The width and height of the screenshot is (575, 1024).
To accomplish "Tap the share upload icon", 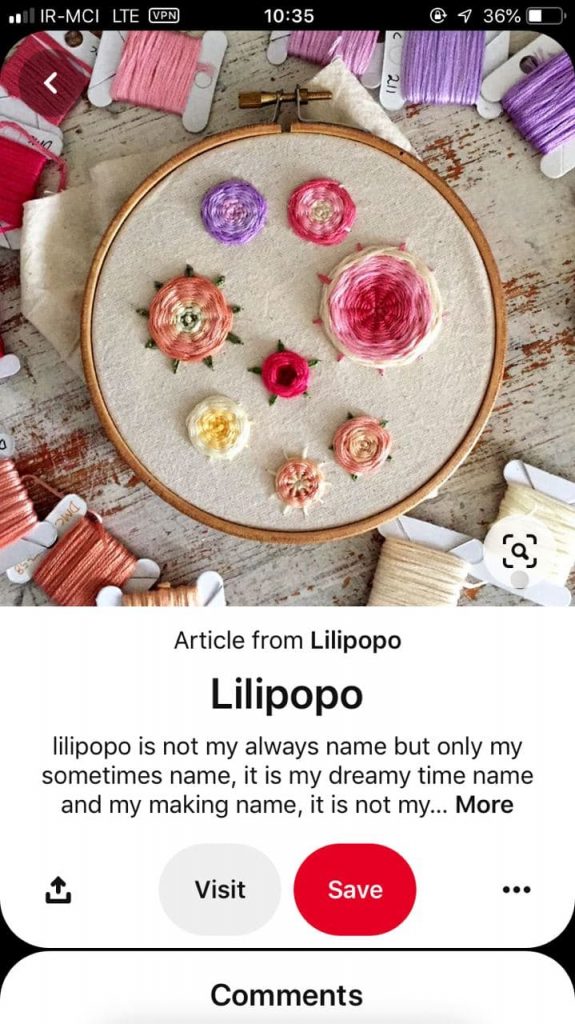I will coord(58,889).
